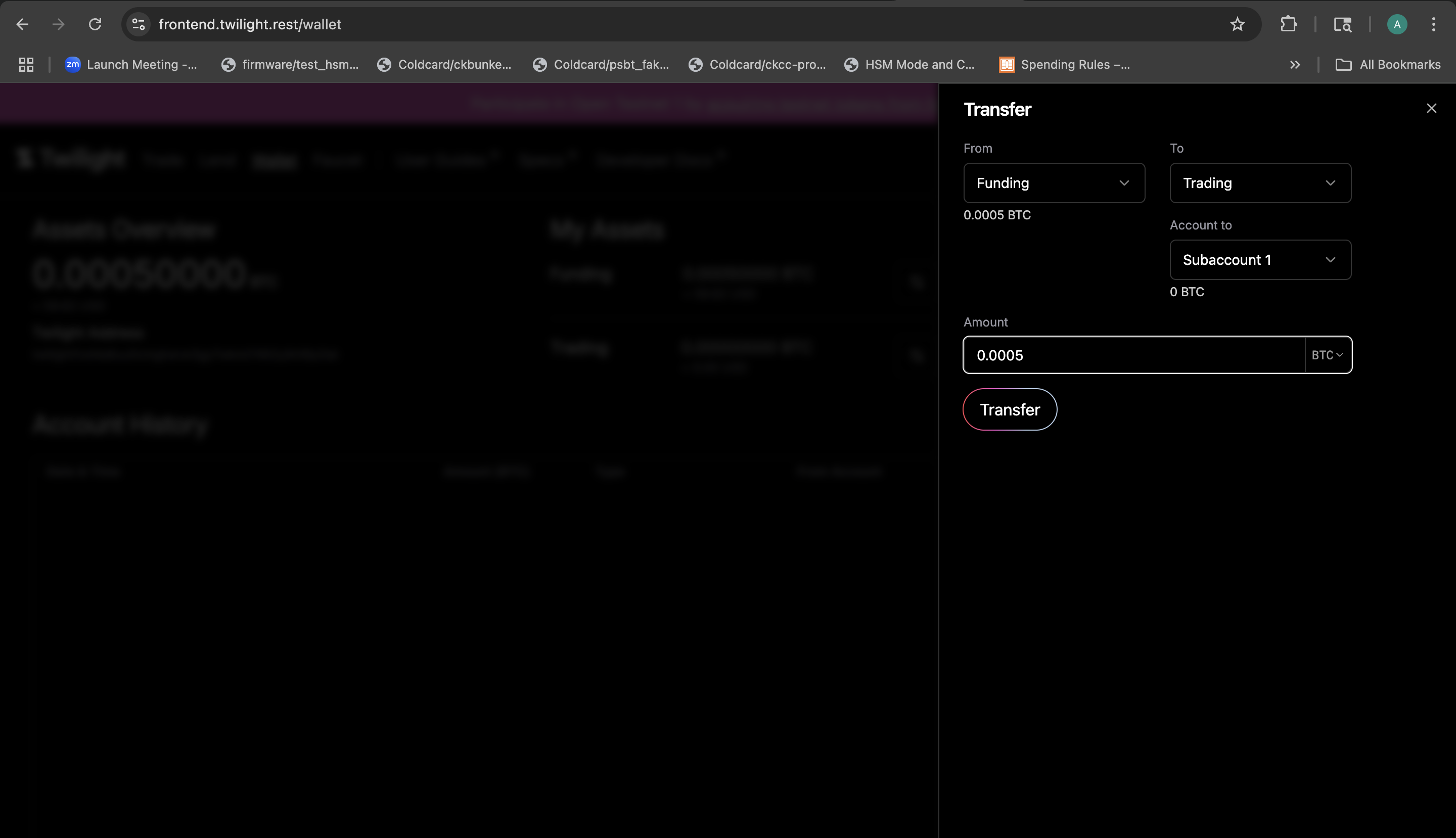Screen dimensions: 1456x838
Task: Open Spending Rules bookmark
Action: click(1065, 65)
